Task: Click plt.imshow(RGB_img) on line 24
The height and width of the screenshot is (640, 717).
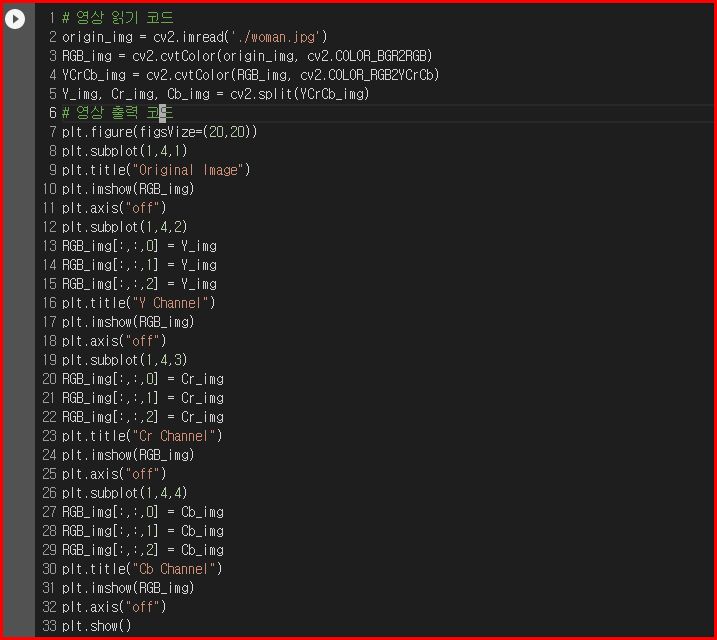Action: click(128, 455)
